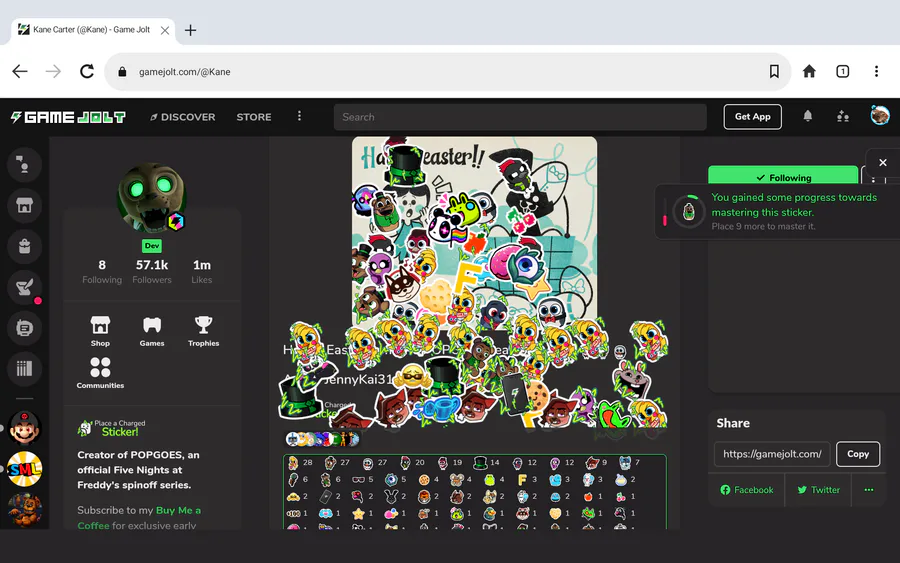Open the Store menu item
The height and width of the screenshot is (563, 900).
coord(254,117)
